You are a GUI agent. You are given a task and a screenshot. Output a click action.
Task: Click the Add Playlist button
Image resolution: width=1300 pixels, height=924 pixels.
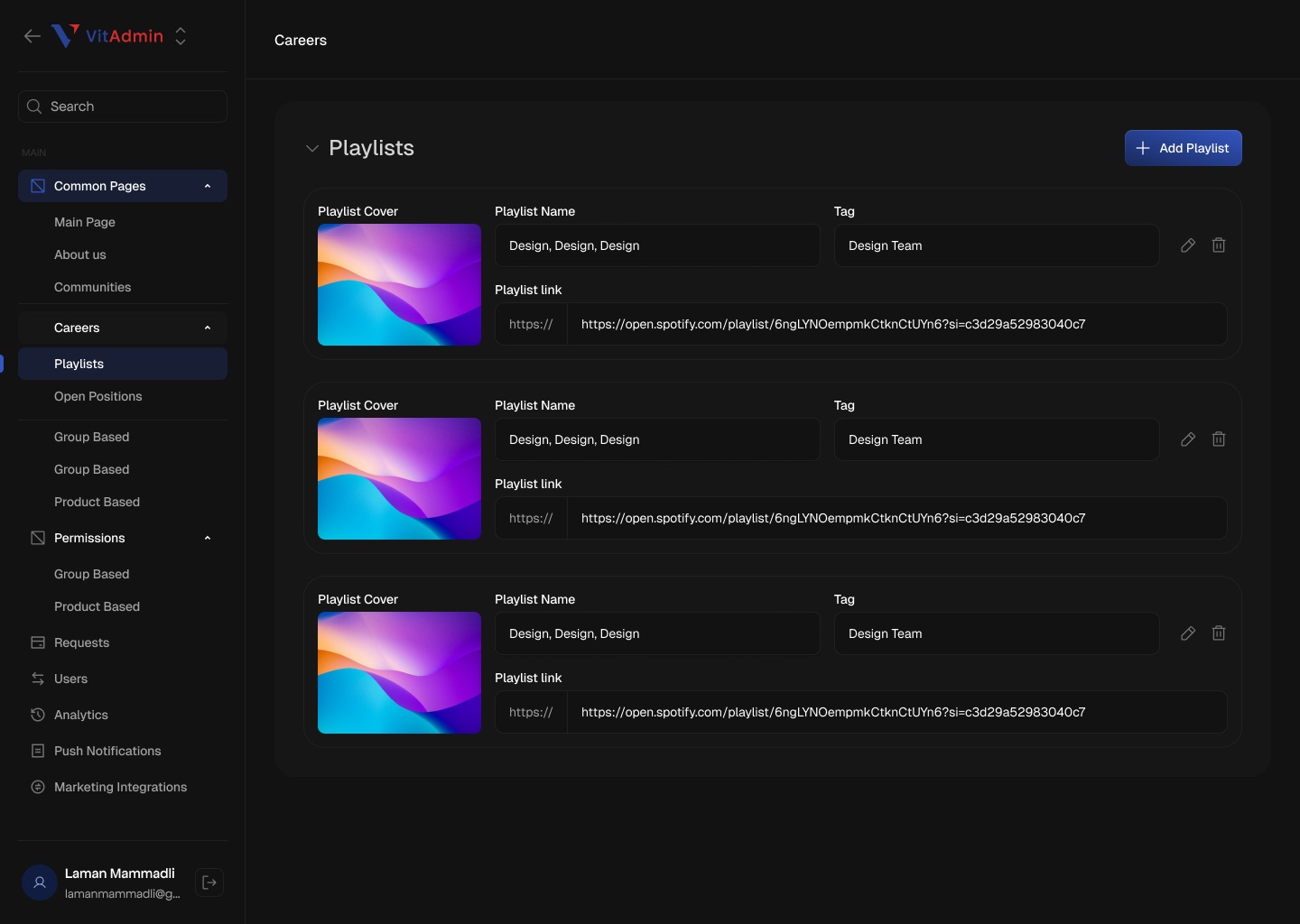click(1184, 148)
